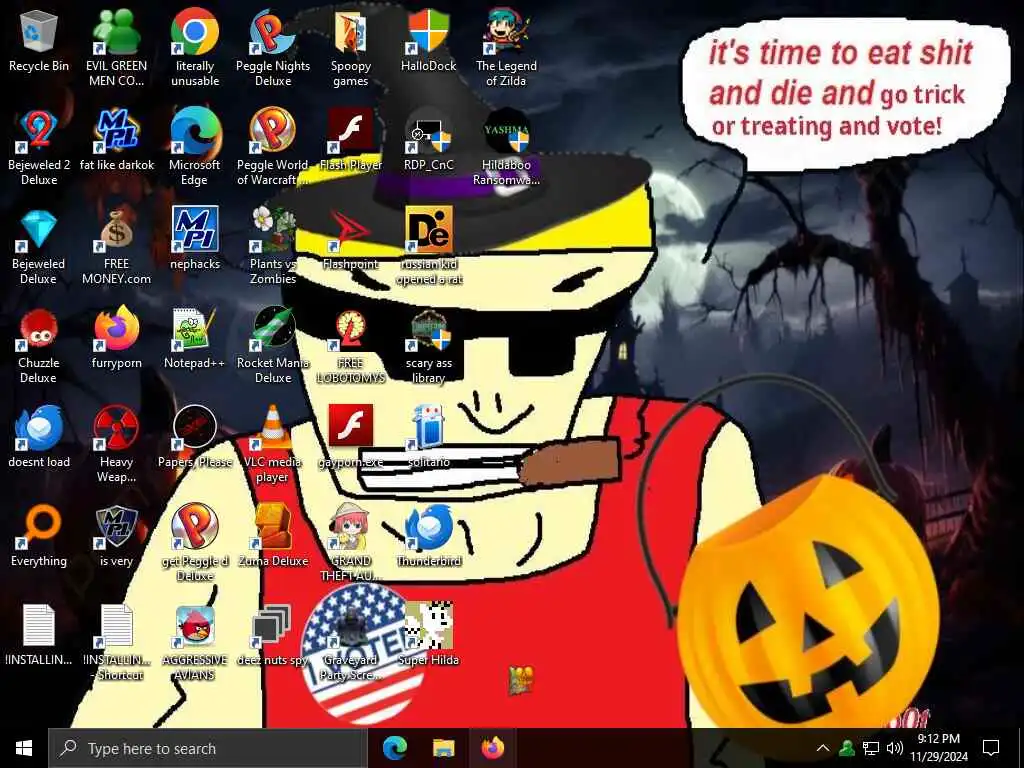Open the notification action center

[x=991, y=748]
